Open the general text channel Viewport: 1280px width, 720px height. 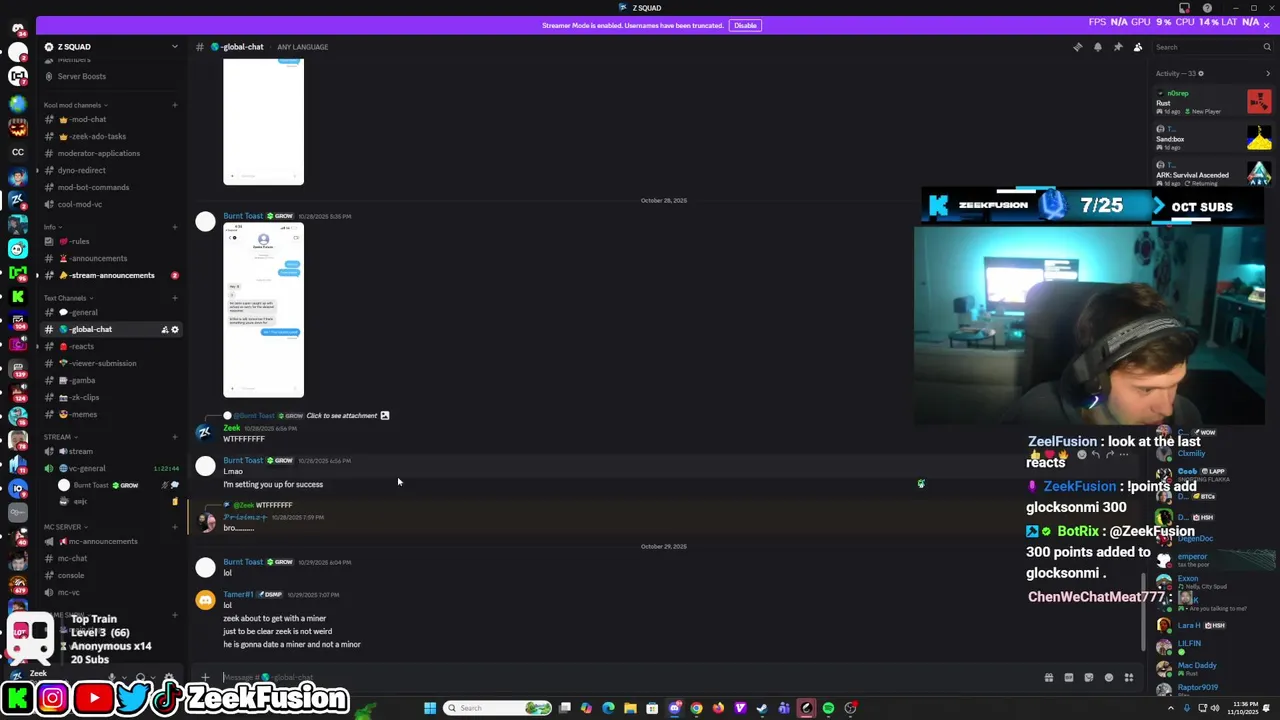point(110,312)
